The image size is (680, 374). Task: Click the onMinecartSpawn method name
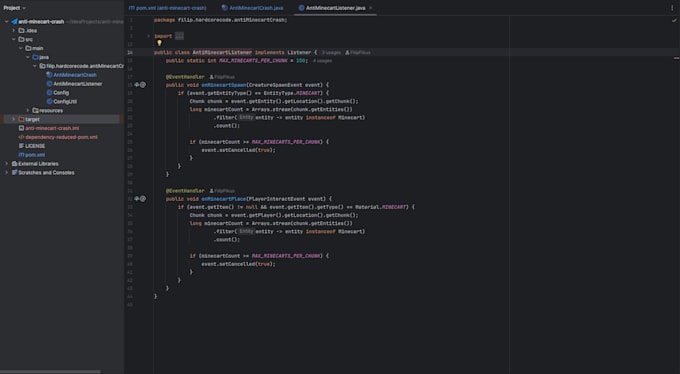[224, 85]
